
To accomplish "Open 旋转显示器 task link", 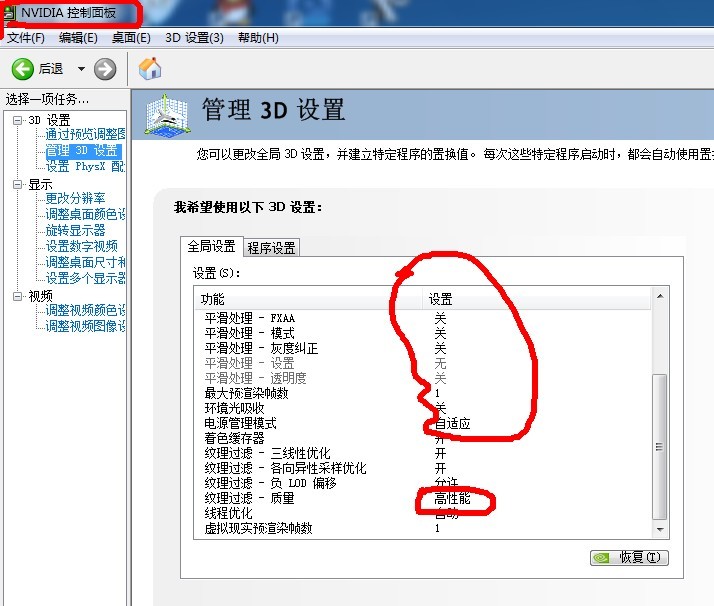I will 75,230.
